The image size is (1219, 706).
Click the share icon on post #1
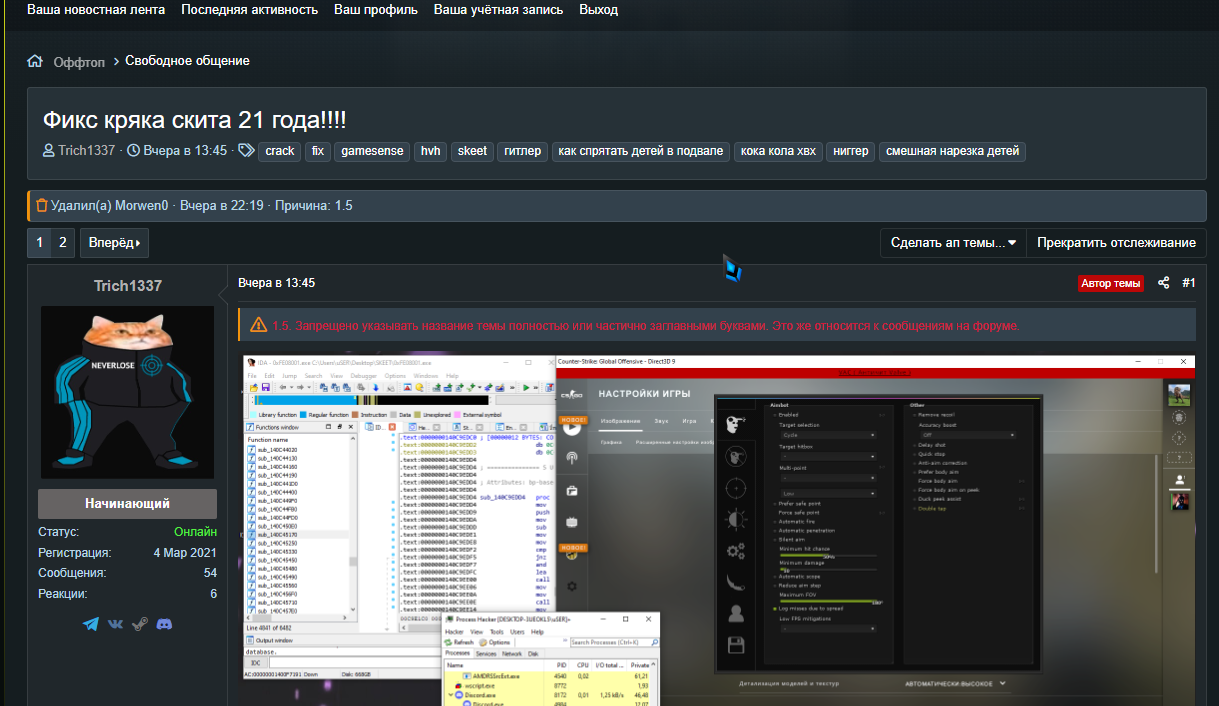1163,283
